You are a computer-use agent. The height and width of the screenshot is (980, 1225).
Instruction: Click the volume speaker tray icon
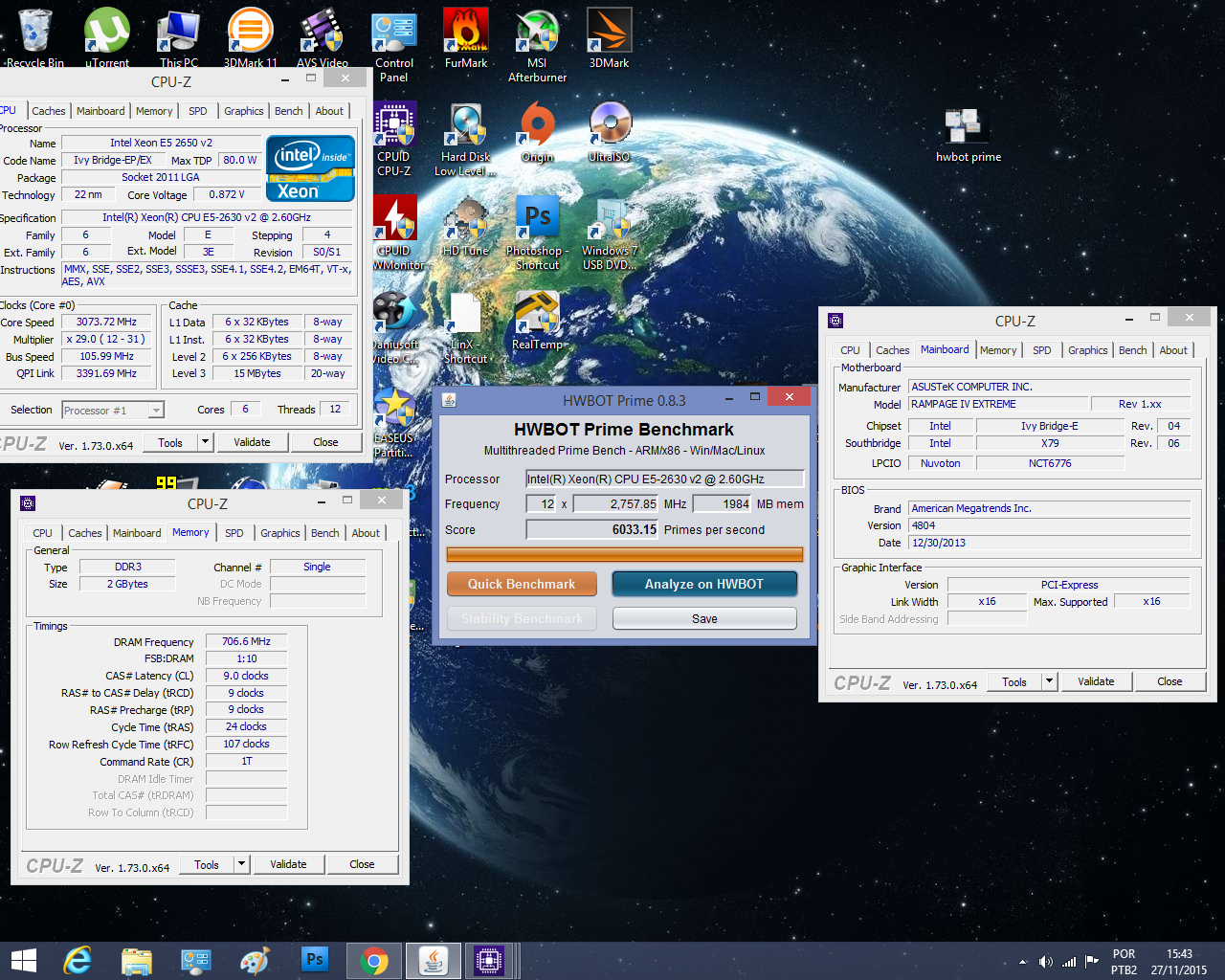1045,962
